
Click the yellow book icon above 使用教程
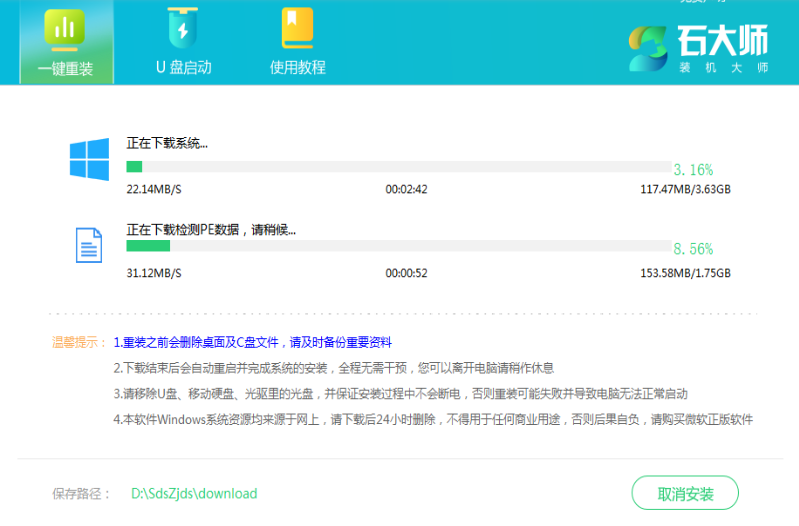click(x=297, y=29)
